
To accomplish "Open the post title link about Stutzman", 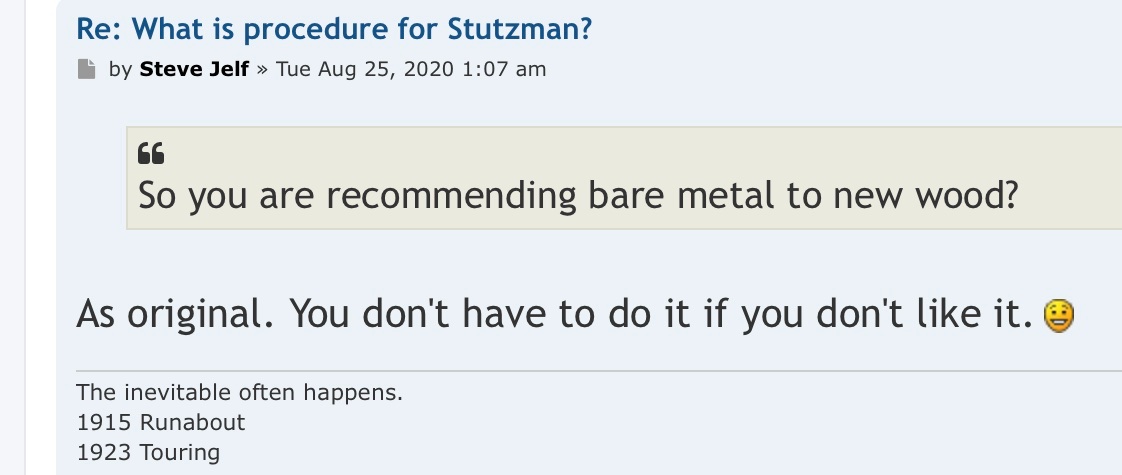I will click(x=334, y=28).
